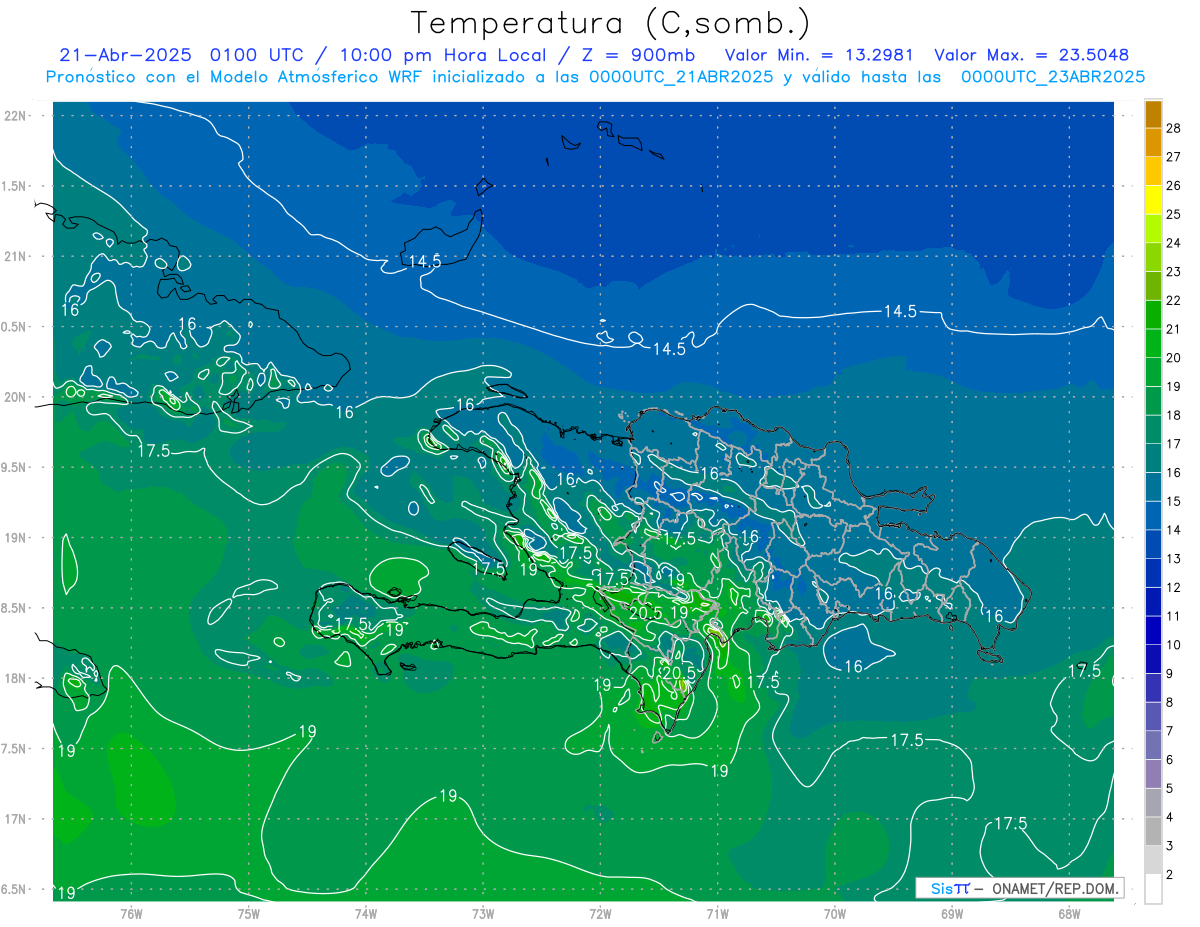Click the "69W" longitude axis label
1200x927 pixels.
tap(952, 913)
